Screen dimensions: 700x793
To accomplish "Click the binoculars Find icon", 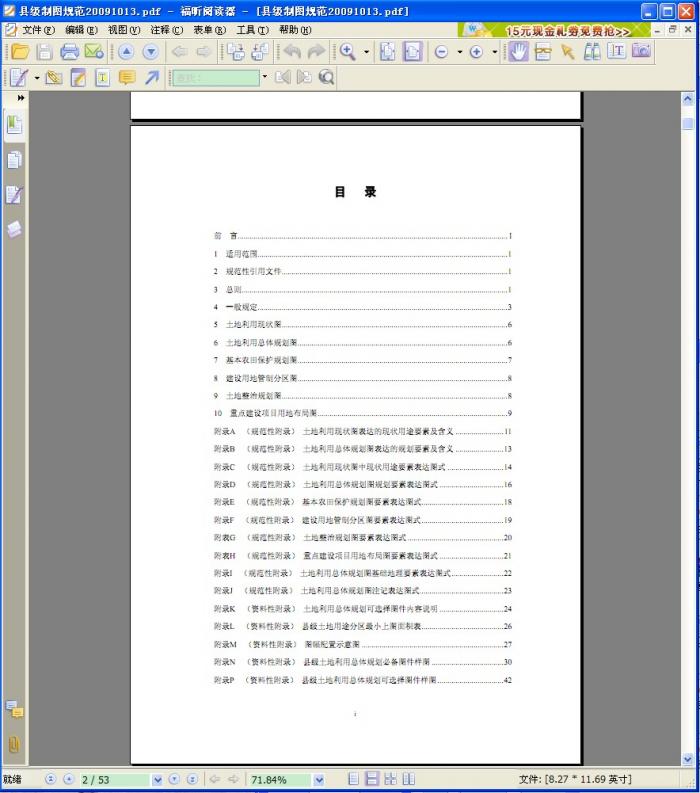I will point(593,52).
